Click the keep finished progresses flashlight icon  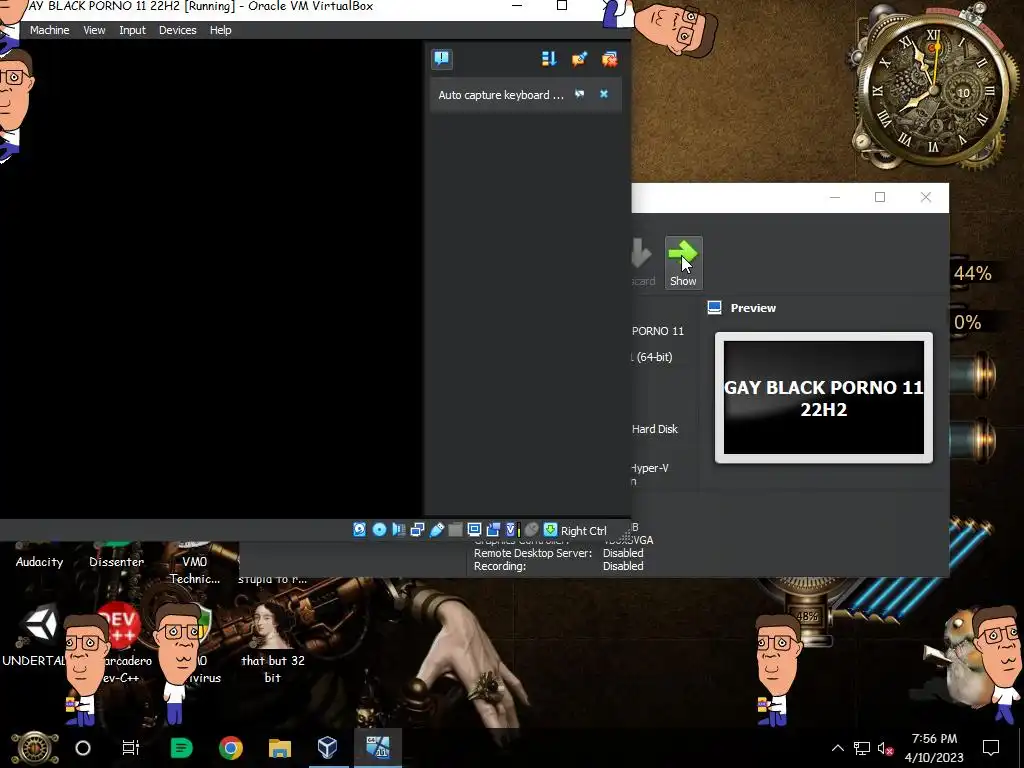click(x=579, y=59)
